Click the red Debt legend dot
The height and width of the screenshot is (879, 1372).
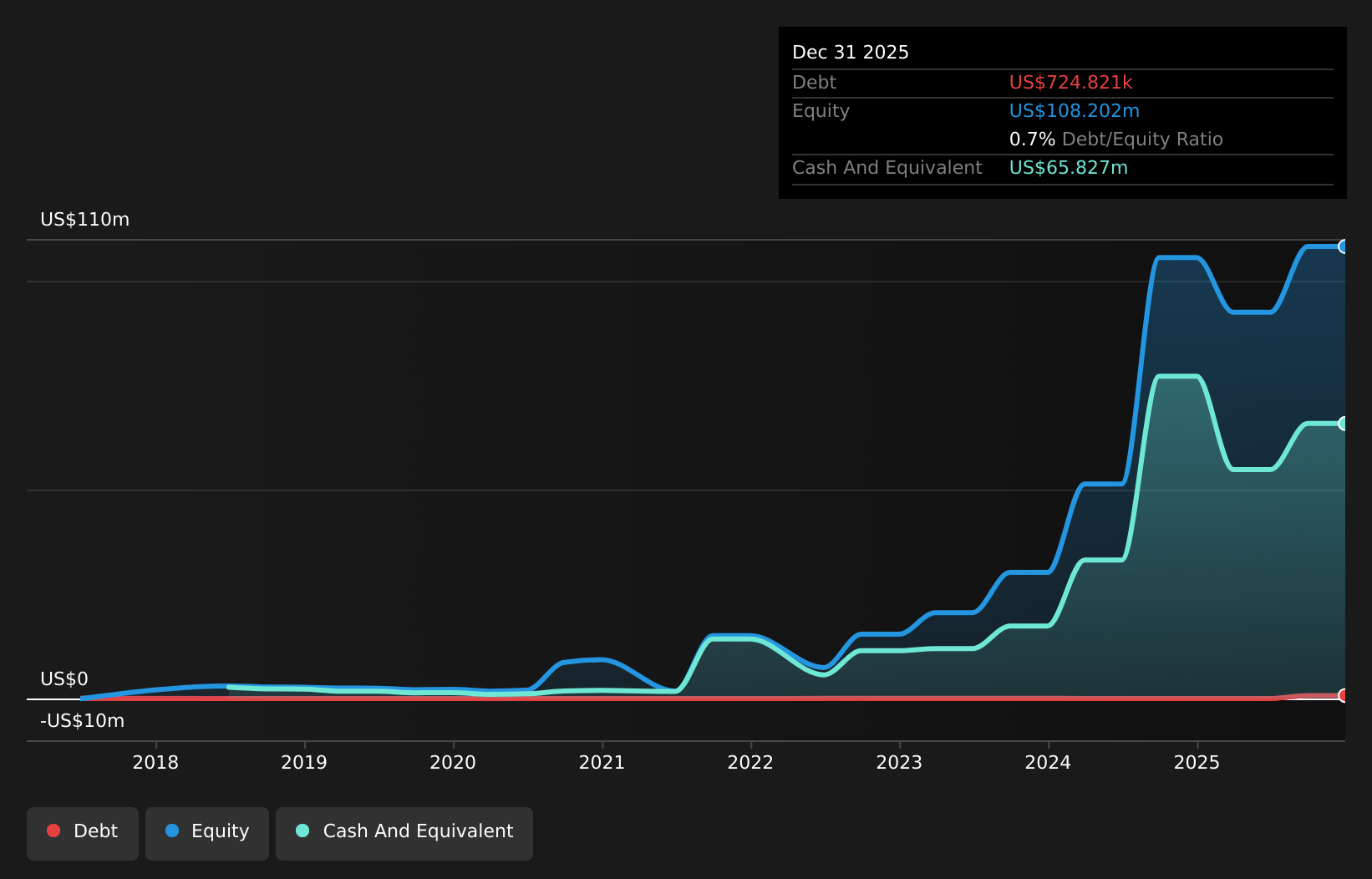tap(53, 831)
